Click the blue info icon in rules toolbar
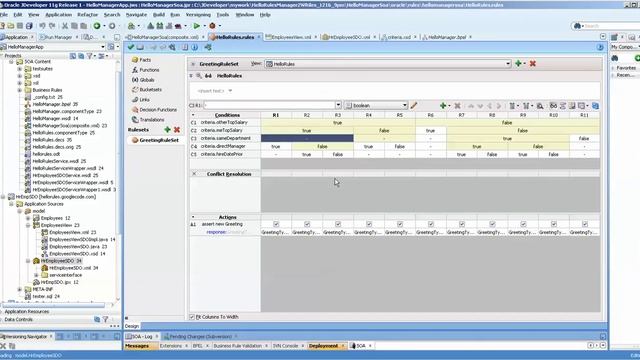Screen dimensions: 640x360 (x=195, y=47)
